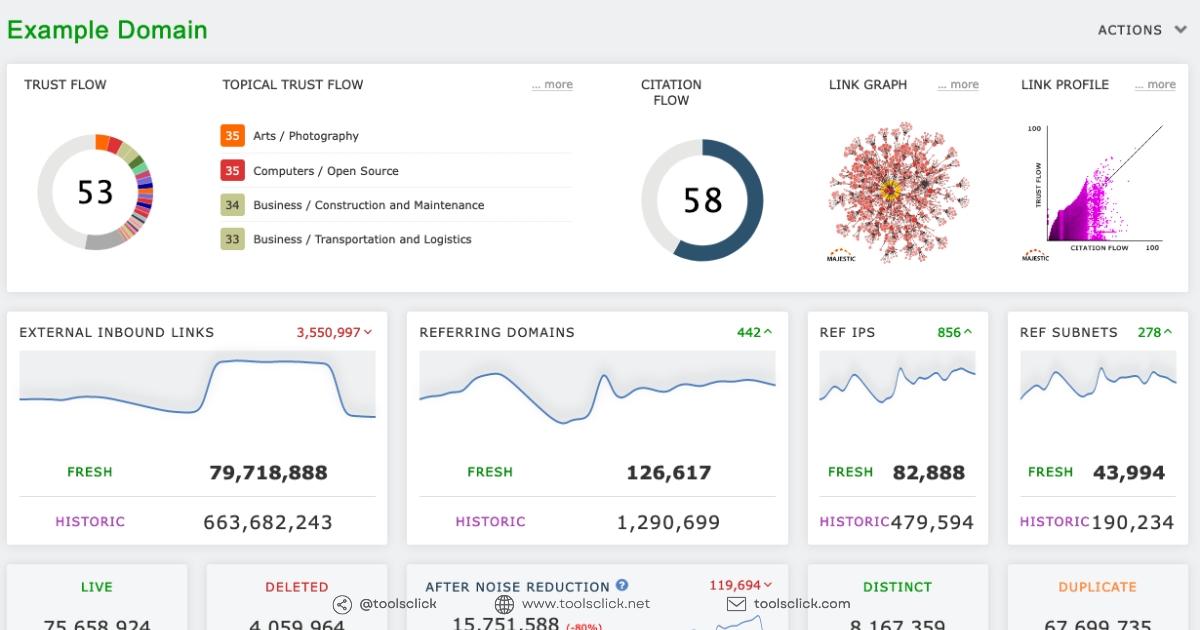
Task: Click the globe icon beside www.toolsclick.net
Action: (x=504, y=604)
